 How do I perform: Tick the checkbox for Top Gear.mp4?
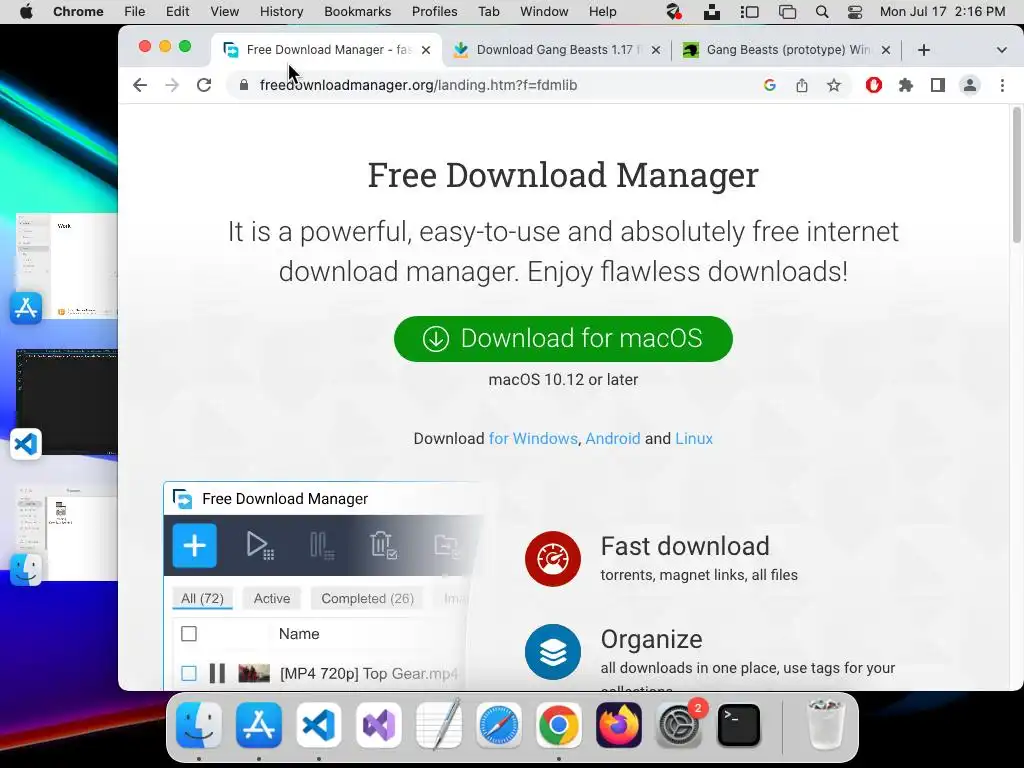tap(189, 673)
